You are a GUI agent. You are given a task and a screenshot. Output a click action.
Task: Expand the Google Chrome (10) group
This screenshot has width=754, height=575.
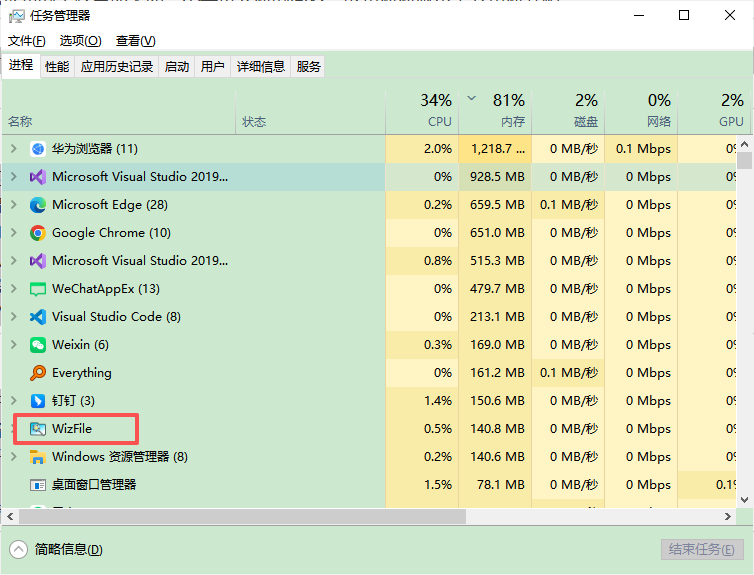pyautogui.click(x=14, y=233)
